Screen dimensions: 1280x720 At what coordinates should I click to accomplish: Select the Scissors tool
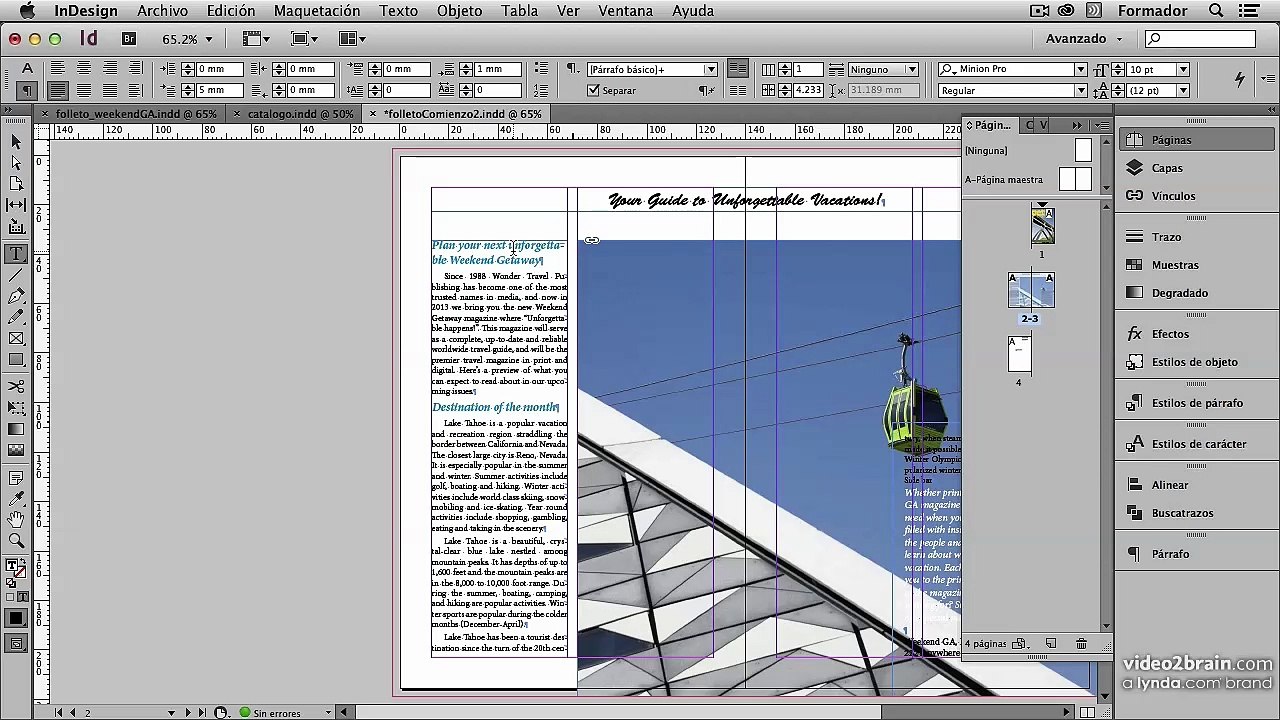coord(16,386)
